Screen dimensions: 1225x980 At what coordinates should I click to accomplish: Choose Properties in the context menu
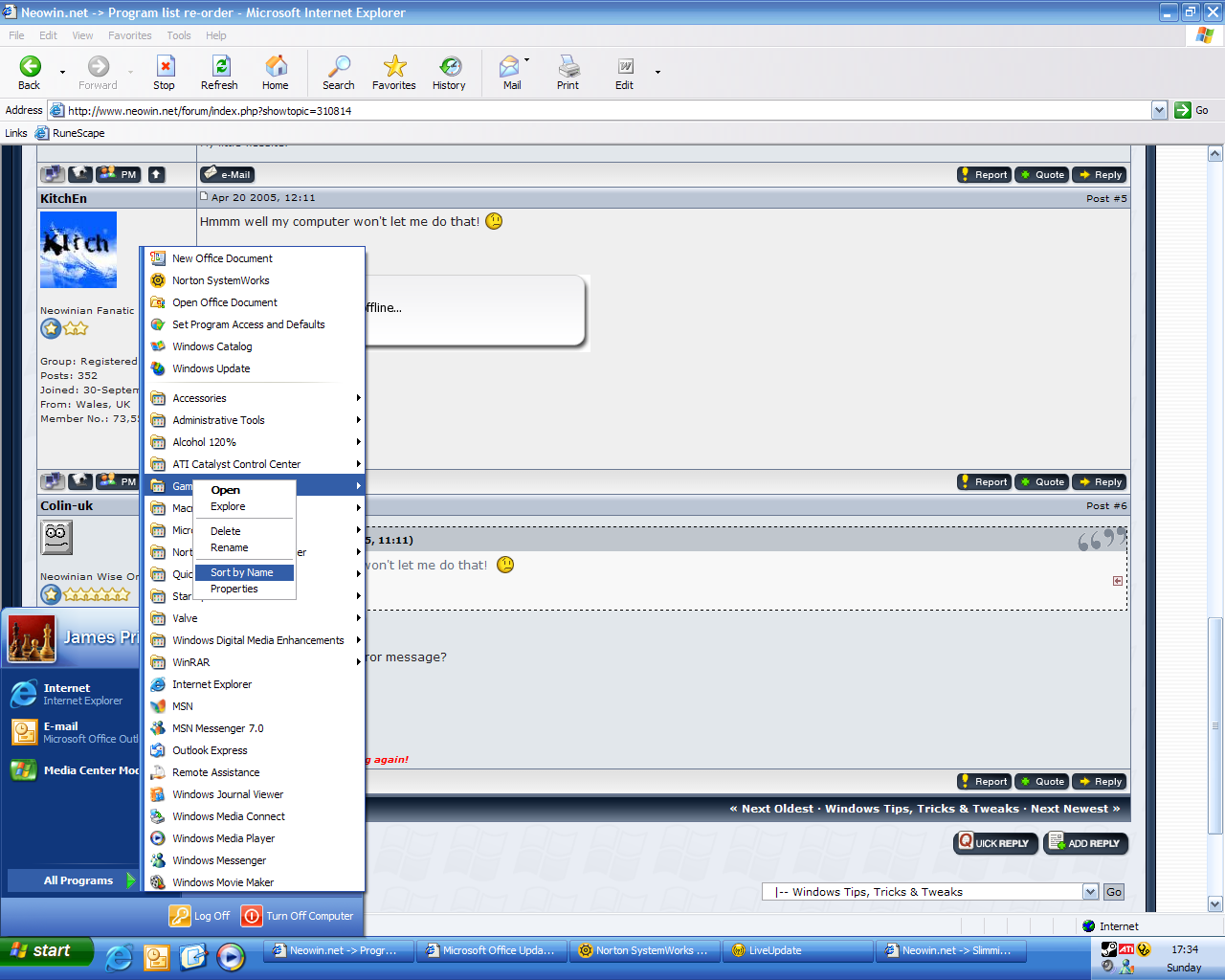tap(245, 589)
